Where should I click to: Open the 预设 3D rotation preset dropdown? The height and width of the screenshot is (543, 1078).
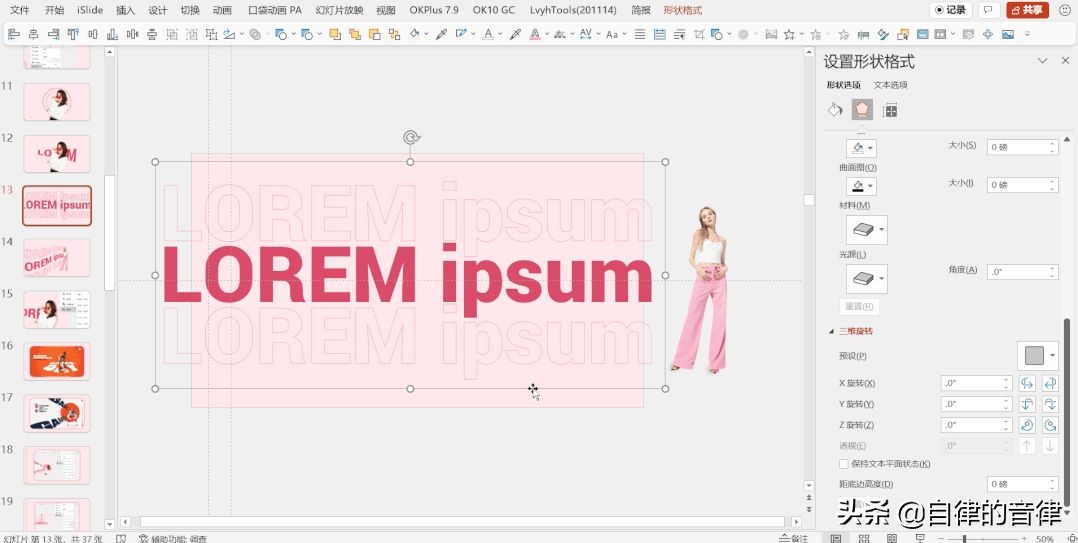1037,355
